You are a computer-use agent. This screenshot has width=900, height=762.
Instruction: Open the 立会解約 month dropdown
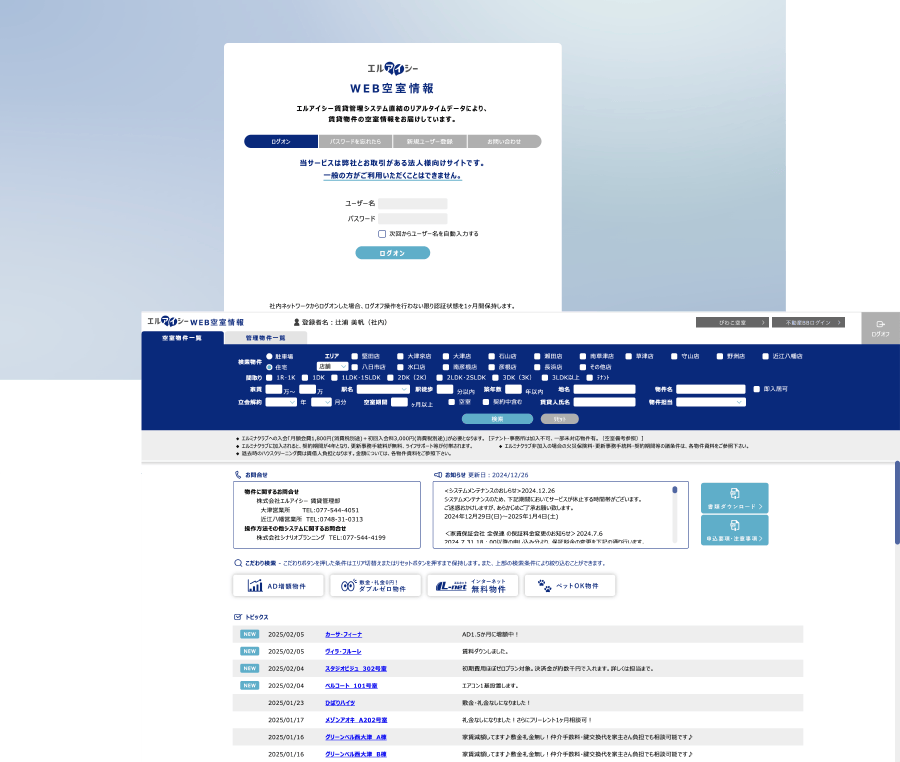tap(320, 402)
